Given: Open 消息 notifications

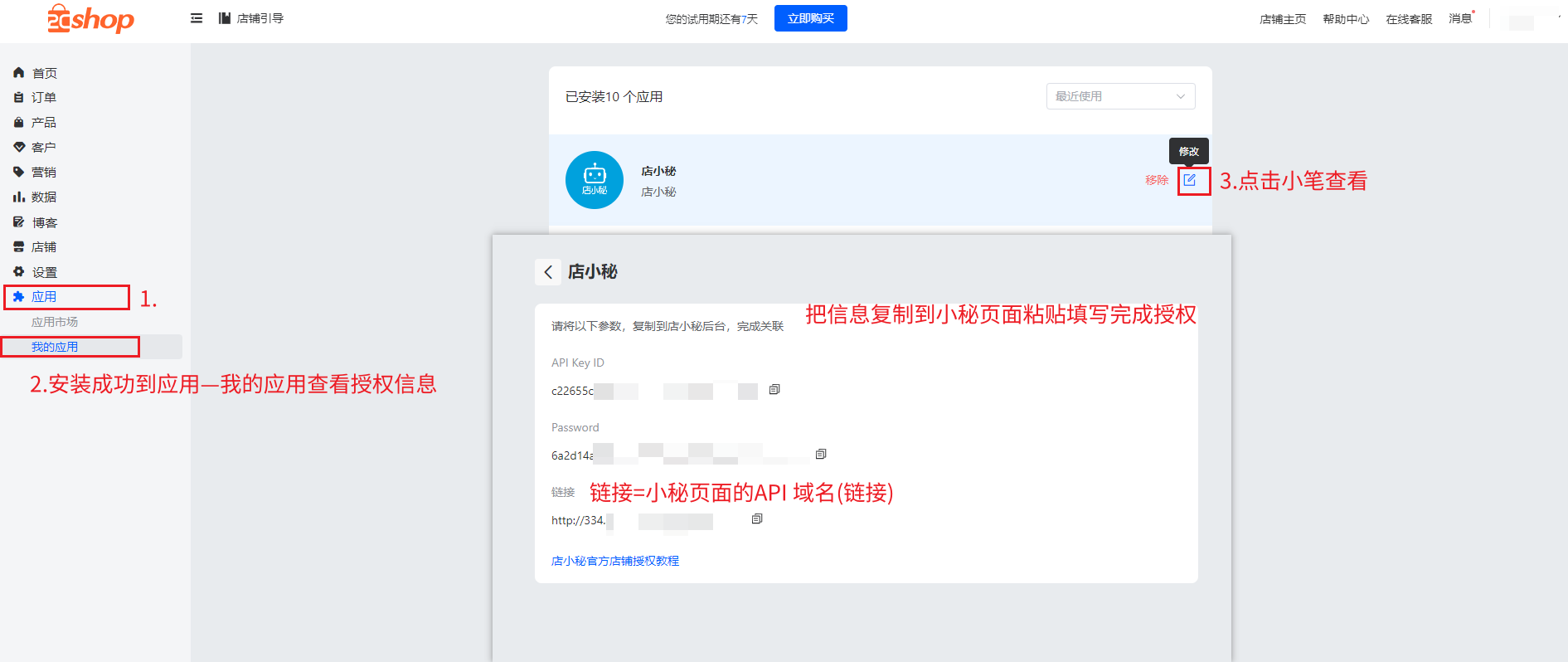Looking at the screenshot, I should [1460, 18].
